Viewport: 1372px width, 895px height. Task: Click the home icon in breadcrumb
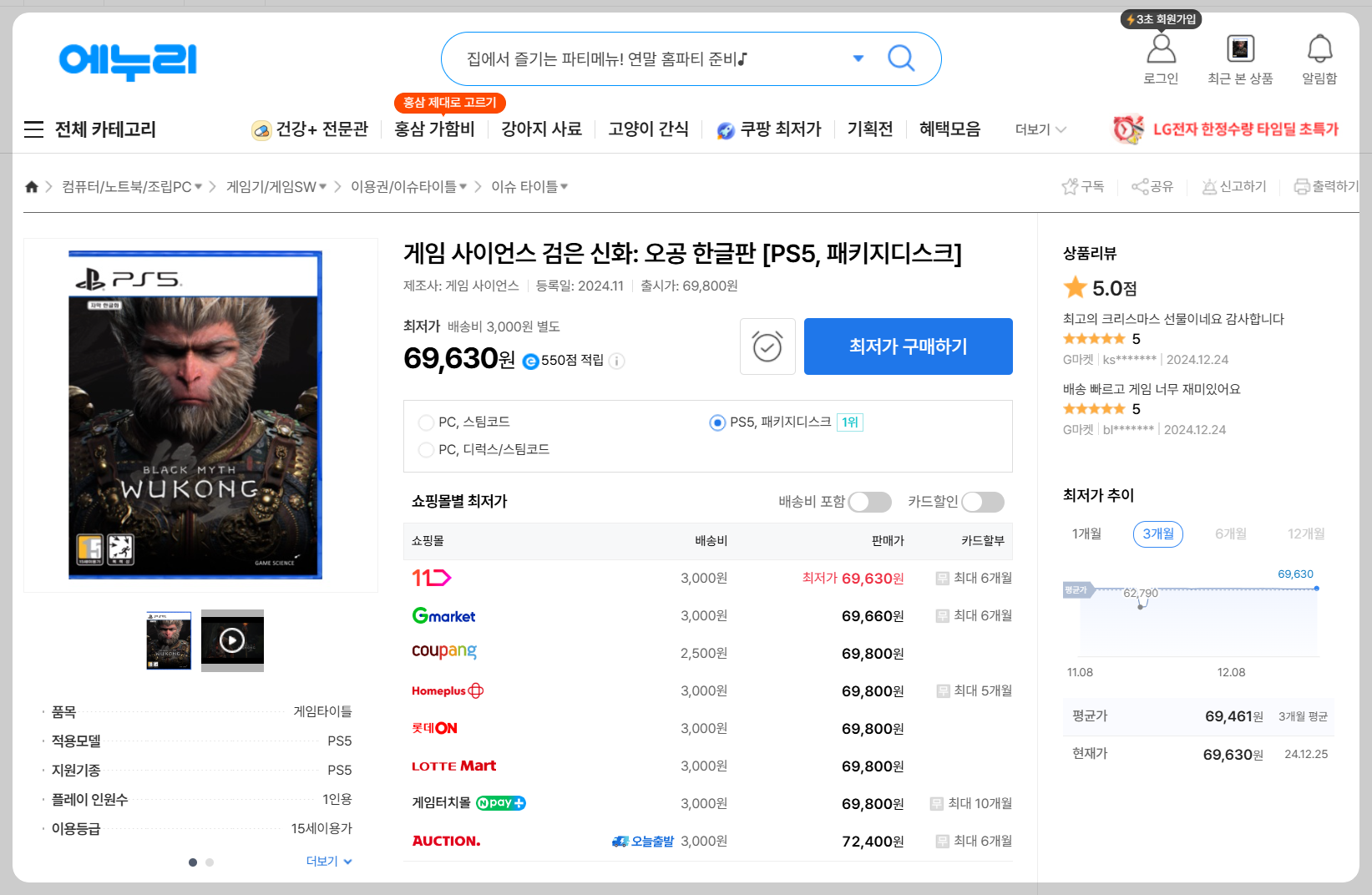(32, 186)
